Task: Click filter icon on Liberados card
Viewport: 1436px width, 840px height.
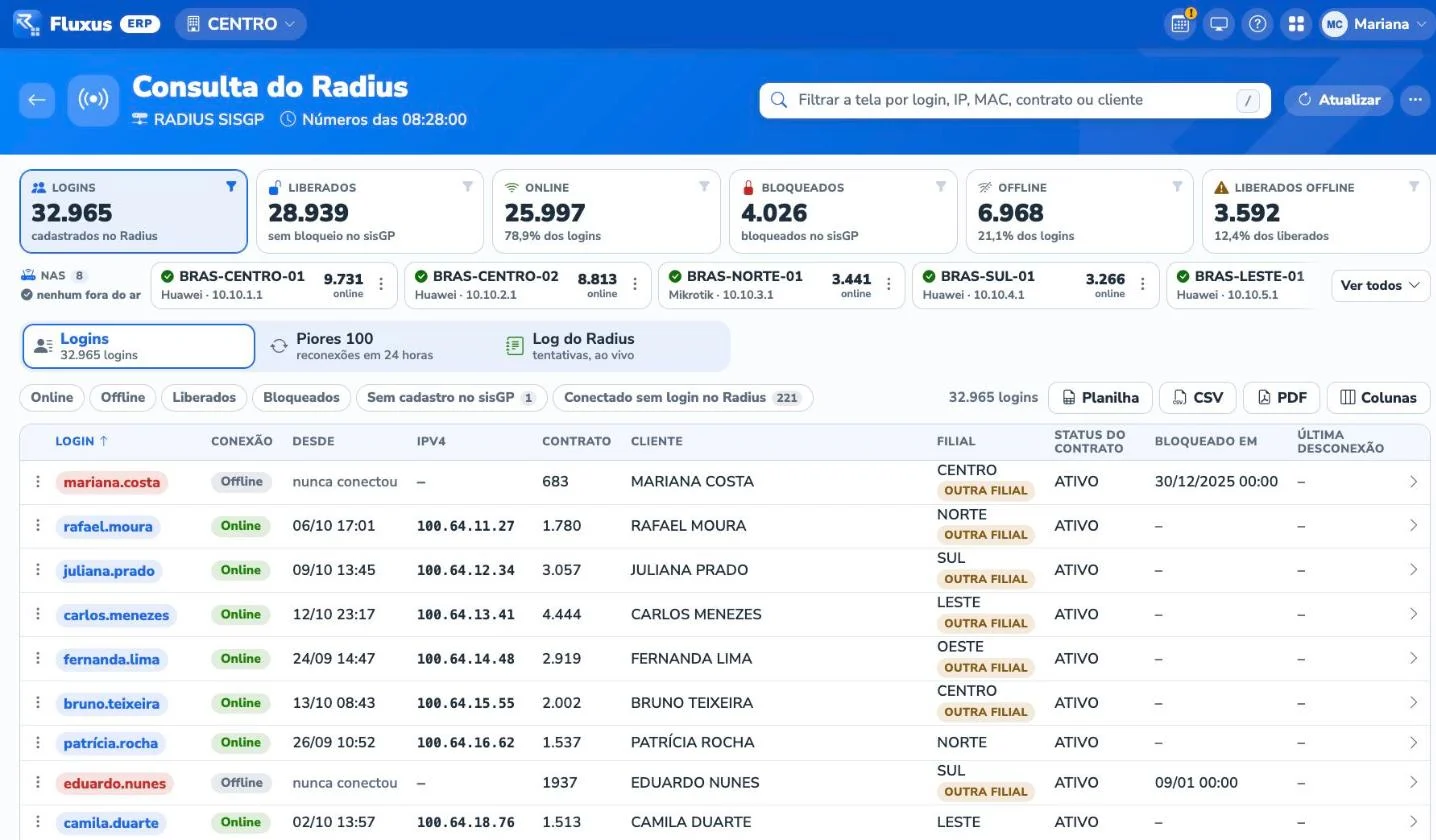Action: coord(467,187)
